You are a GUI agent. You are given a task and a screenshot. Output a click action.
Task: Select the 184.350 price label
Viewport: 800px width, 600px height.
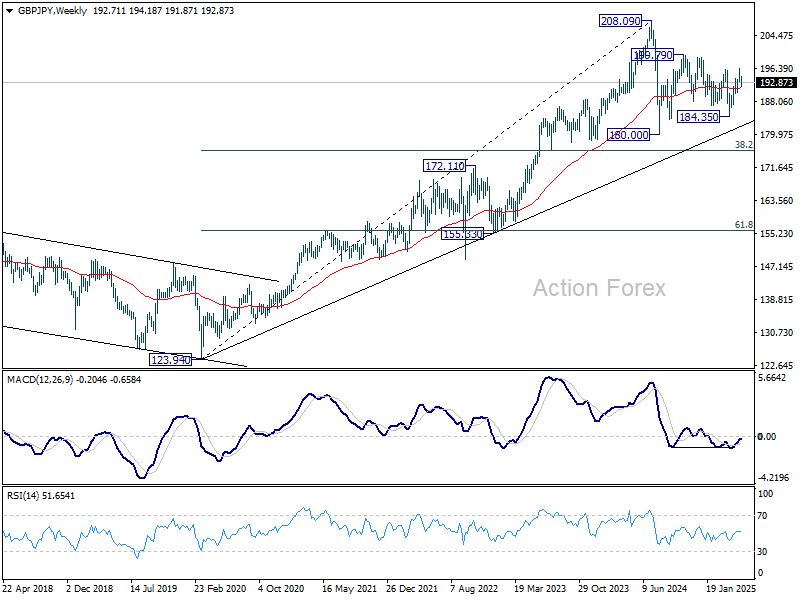[x=699, y=117]
